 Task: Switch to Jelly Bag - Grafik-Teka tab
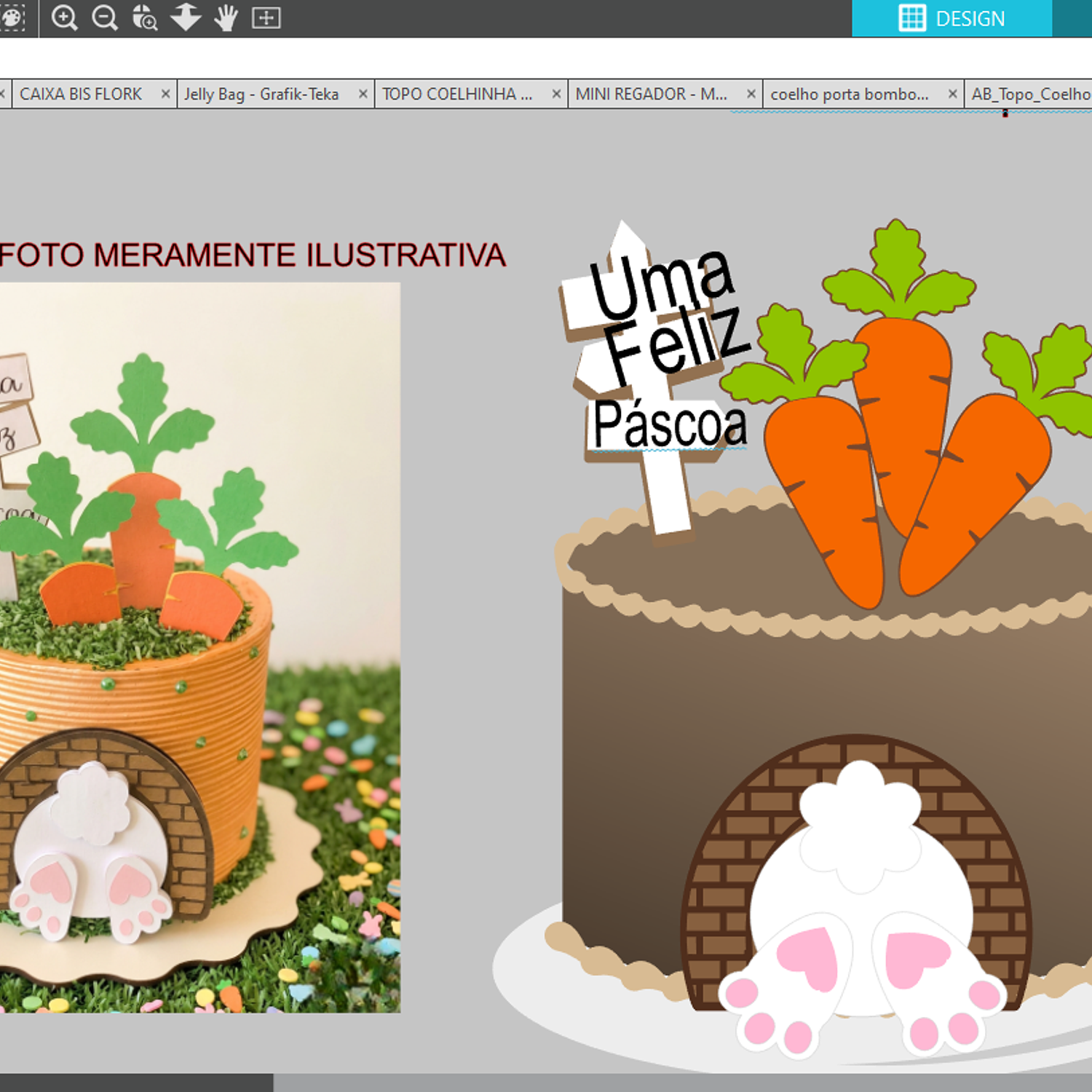pyautogui.click(x=261, y=95)
